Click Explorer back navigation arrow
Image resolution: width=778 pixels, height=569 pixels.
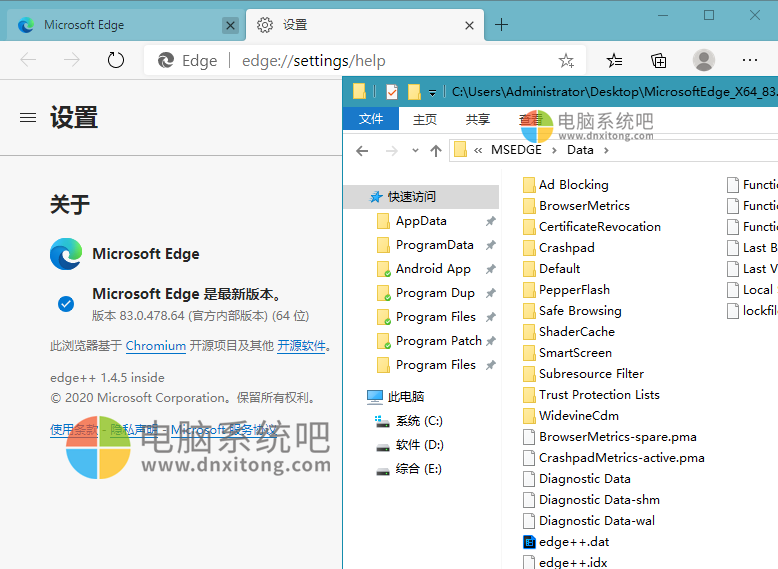(362, 151)
